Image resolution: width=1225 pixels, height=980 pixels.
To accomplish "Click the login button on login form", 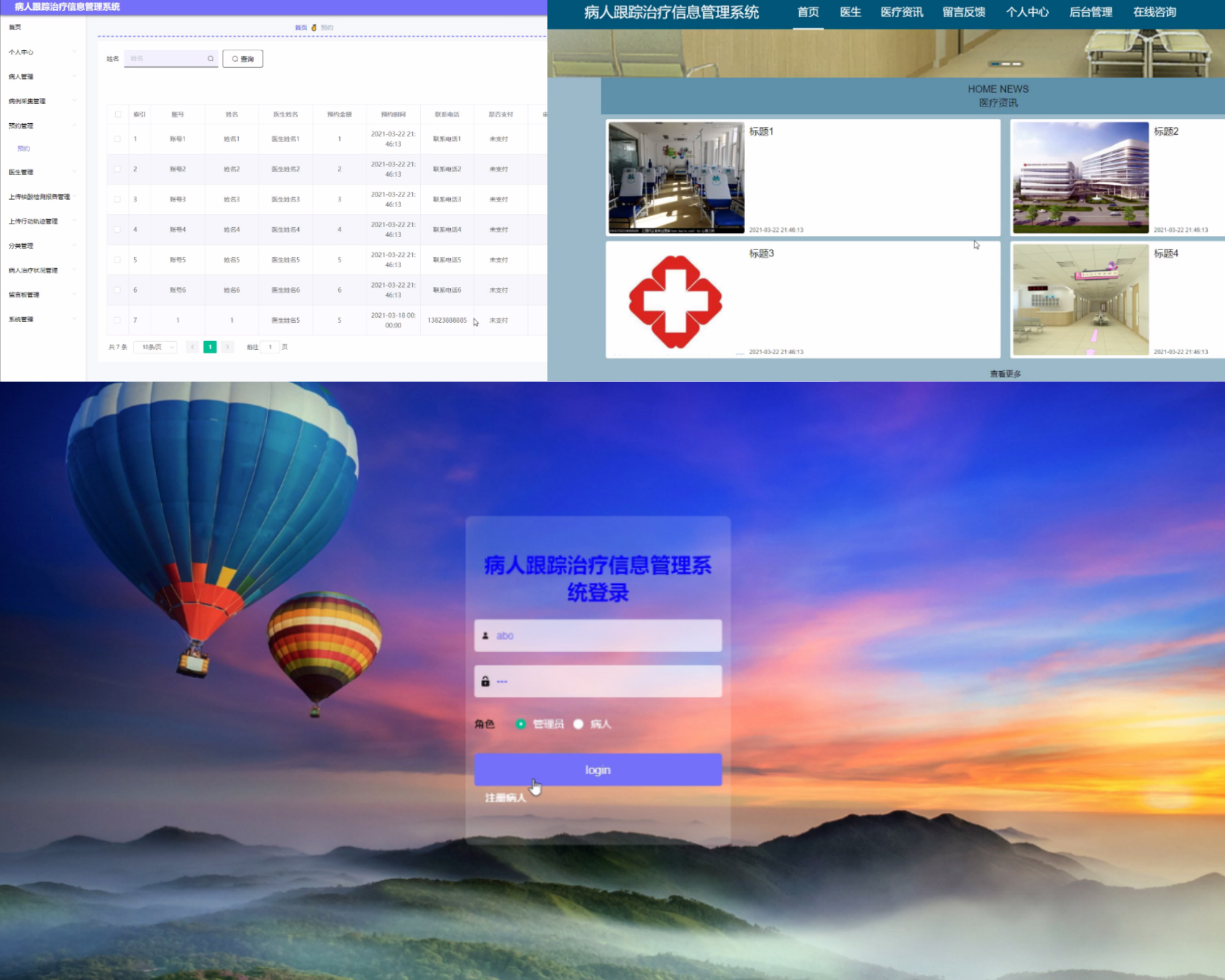I will (597, 768).
